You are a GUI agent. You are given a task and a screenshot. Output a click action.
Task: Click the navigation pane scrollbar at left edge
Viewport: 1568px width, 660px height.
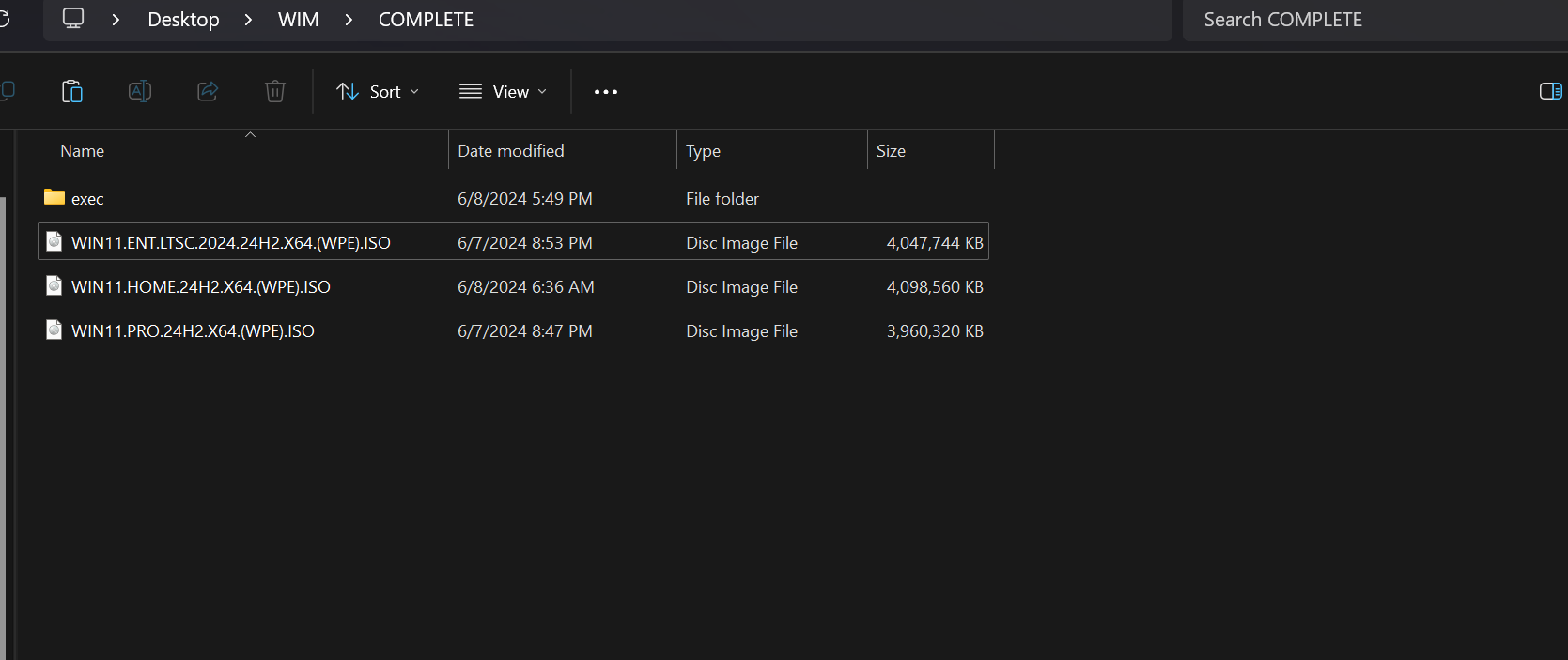coord(3,427)
